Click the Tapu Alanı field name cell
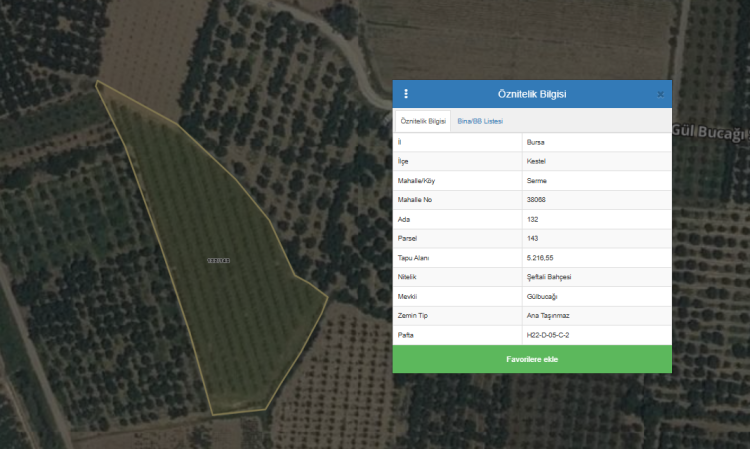This screenshot has width=750, height=449. 414,258
